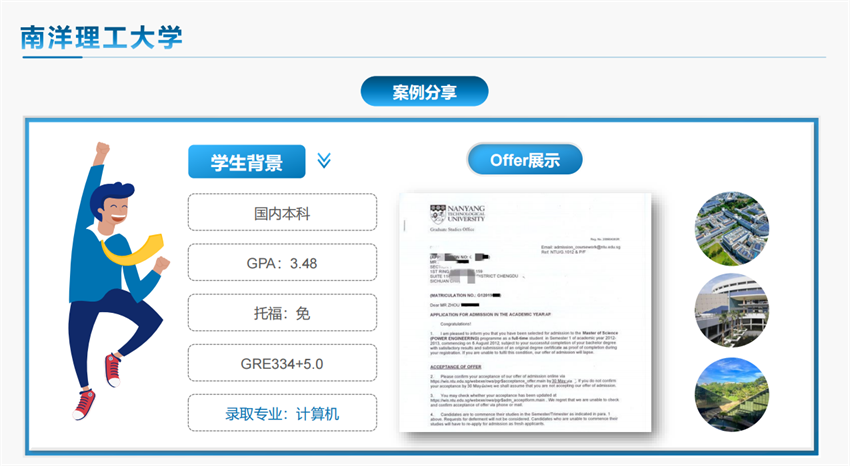
Task: Click the cartoon man's raised fist
Action: (x=101, y=151)
